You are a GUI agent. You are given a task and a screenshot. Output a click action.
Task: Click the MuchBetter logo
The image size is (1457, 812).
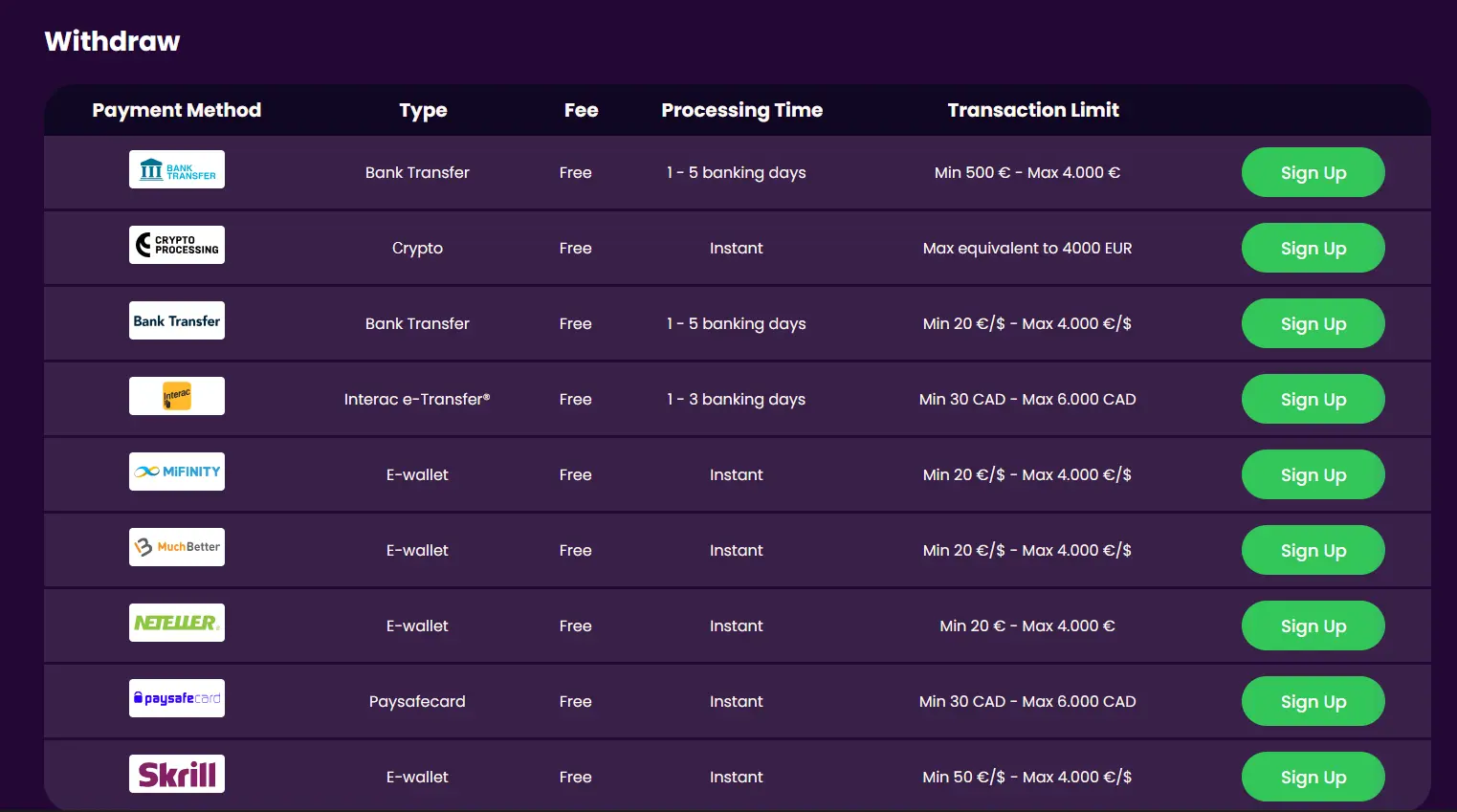tap(177, 547)
